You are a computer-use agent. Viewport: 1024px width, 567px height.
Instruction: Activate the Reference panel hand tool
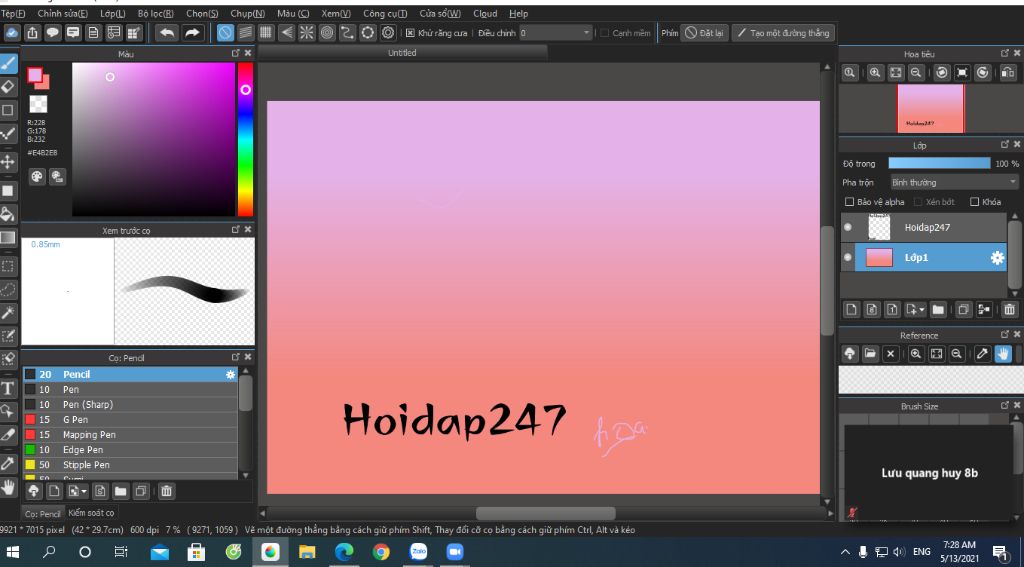(1002, 354)
